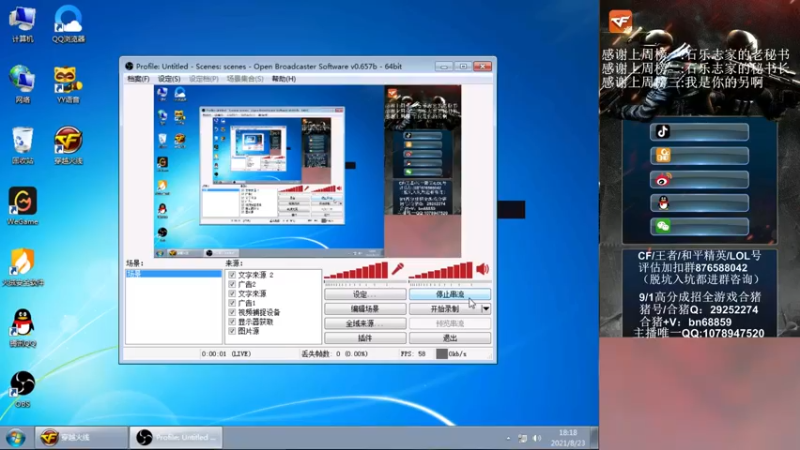Viewport: 800px width, 450px height.
Task: Select the 场景 item in the scenes list
Action: pyautogui.click(x=173, y=274)
